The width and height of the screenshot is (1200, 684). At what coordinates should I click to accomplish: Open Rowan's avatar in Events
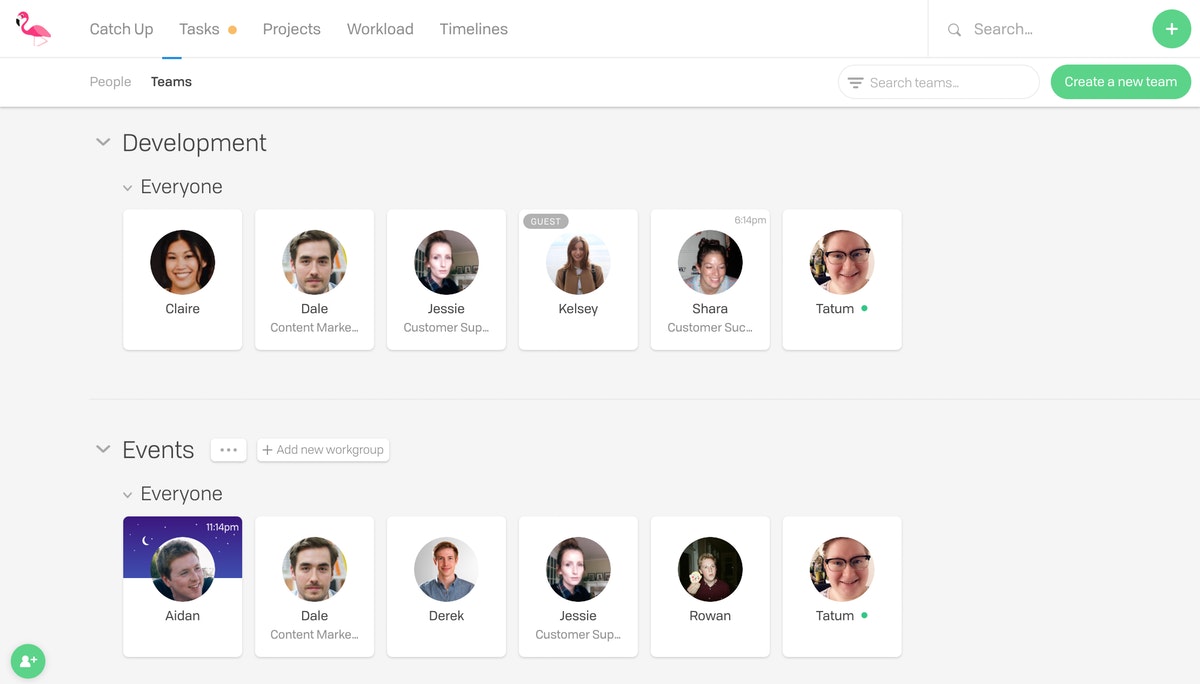click(x=710, y=569)
